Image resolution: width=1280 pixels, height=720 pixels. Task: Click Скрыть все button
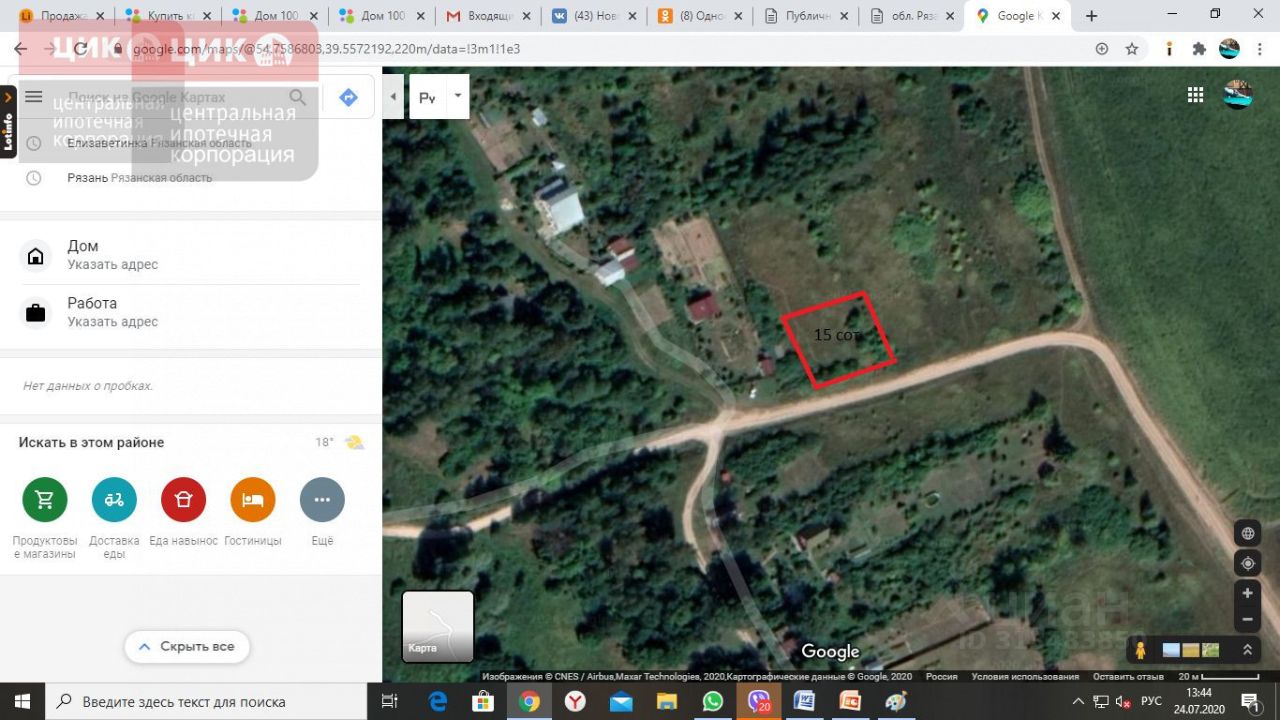click(x=187, y=647)
